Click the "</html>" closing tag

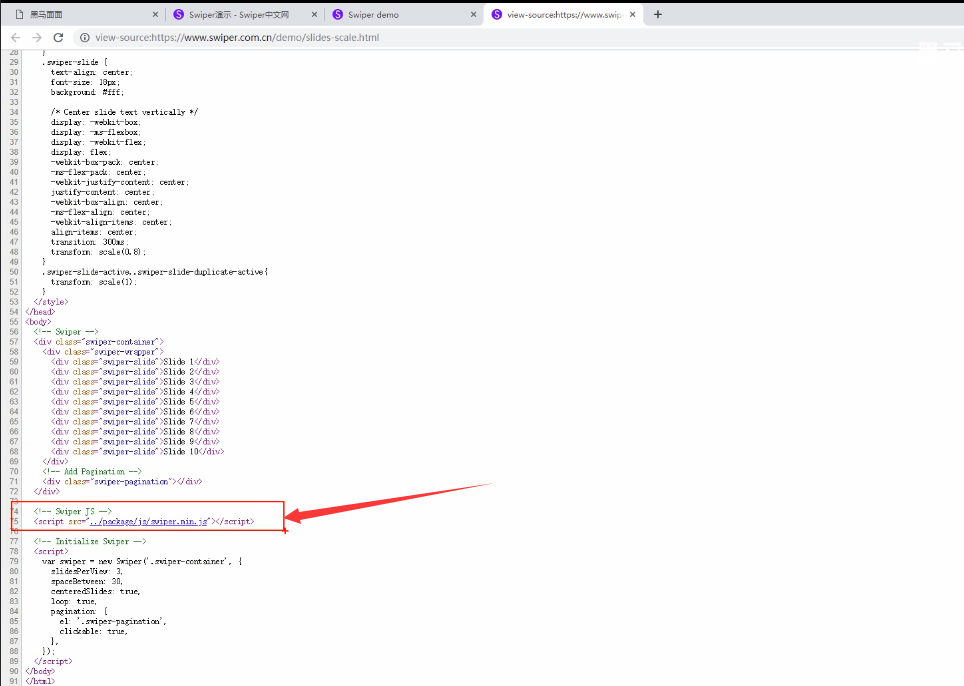click(x=40, y=681)
